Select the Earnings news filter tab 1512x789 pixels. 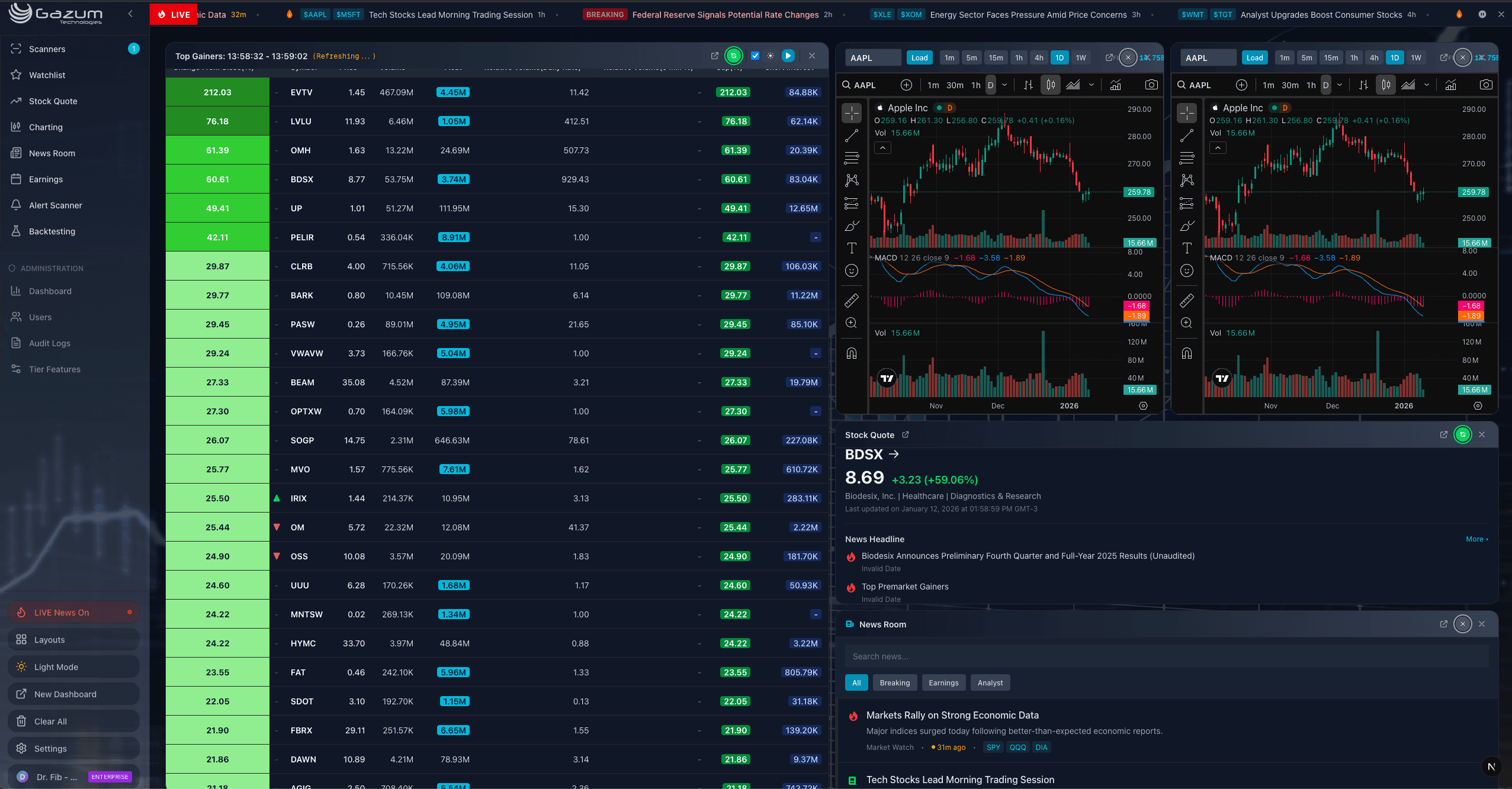[x=943, y=682]
